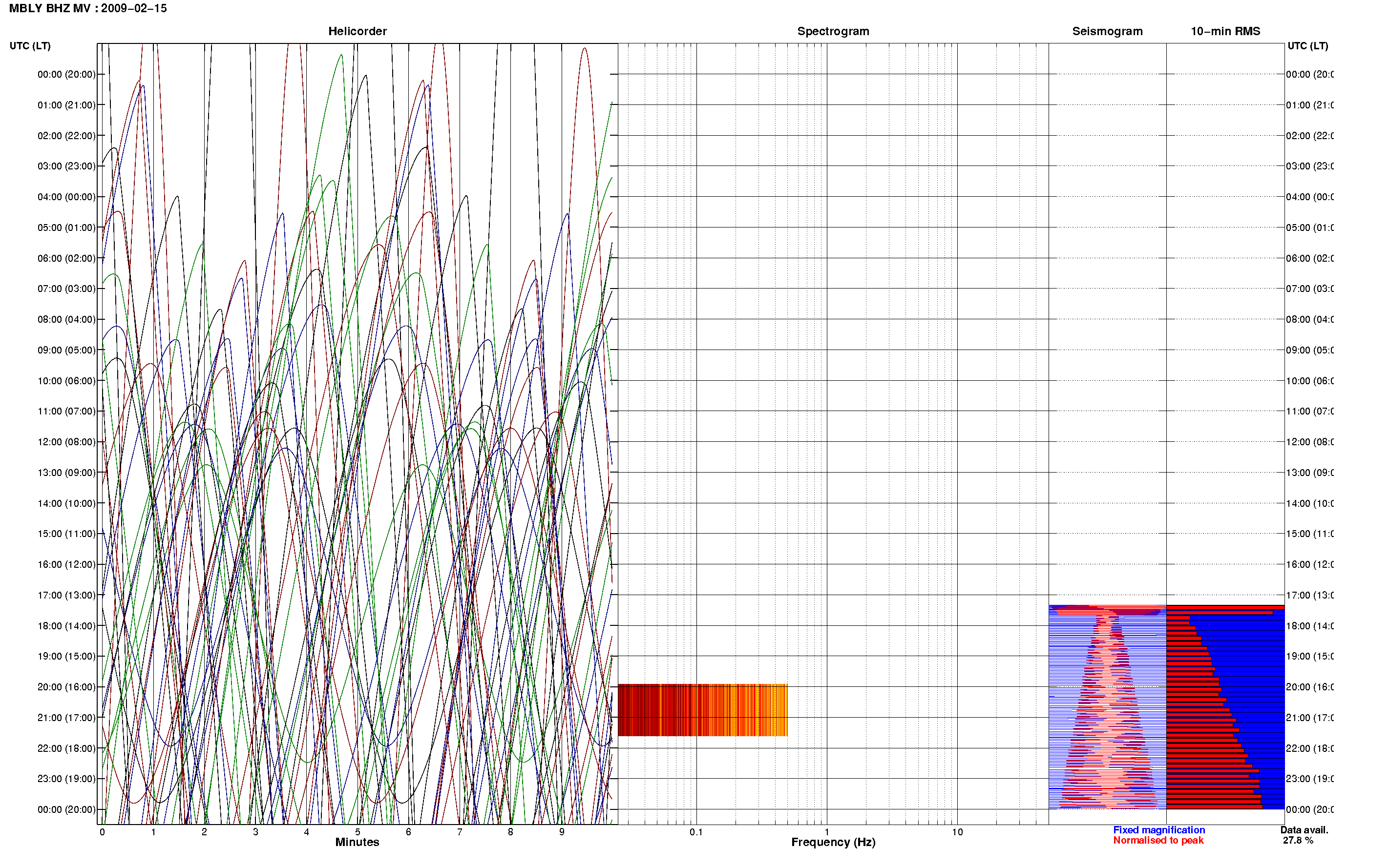Click the '0.1' frequency tick label
The height and width of the screenshot is (868, 1389).
(x=696, y=832)
